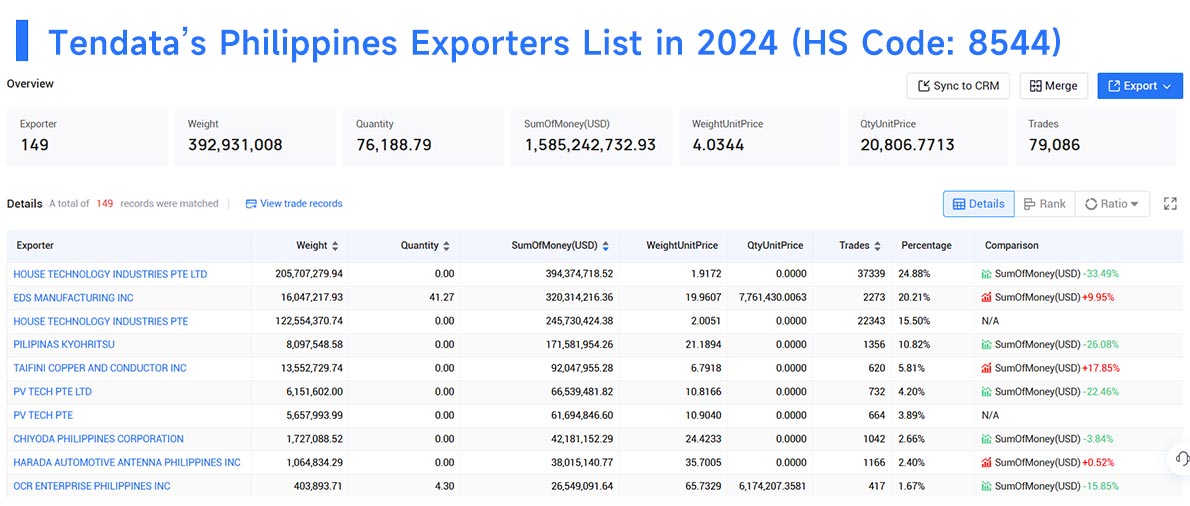1190x506 pixels.
Task: Open PV TECH PTE LTD exporter link
Action: (x=53, y=391)
